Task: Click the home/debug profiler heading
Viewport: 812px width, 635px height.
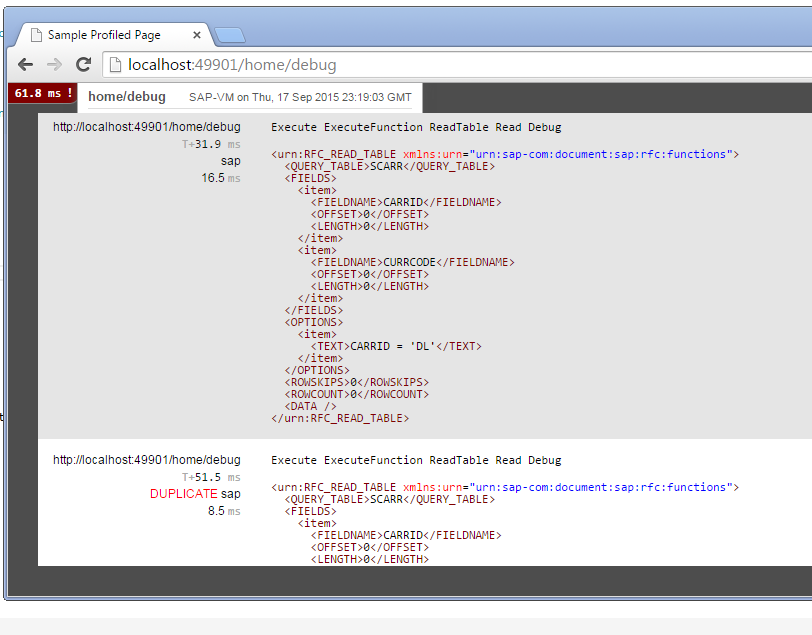Action: (x=127, y=97)
